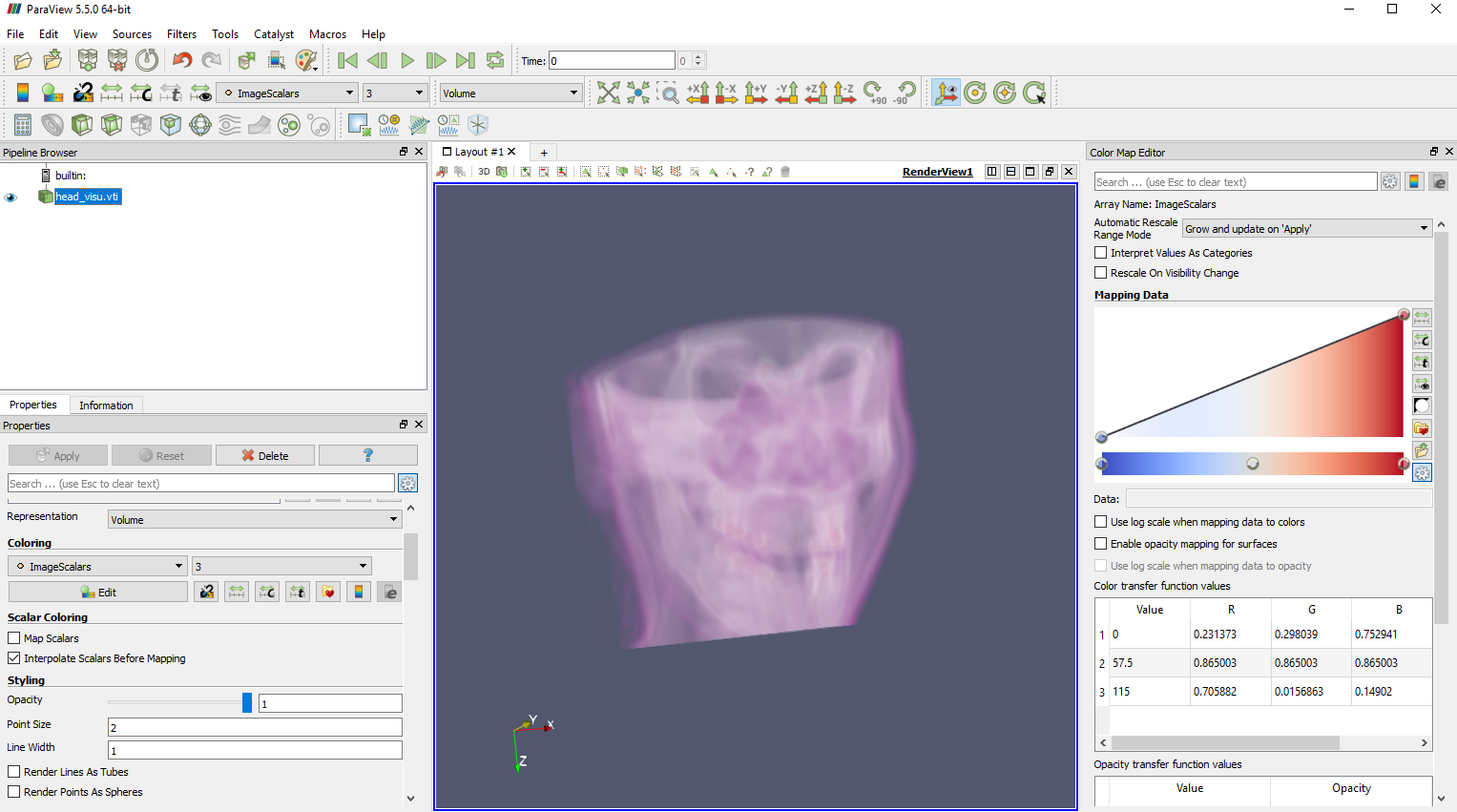Click the Edit color map button
The image size is (1457, 812).
coord(98,591)
